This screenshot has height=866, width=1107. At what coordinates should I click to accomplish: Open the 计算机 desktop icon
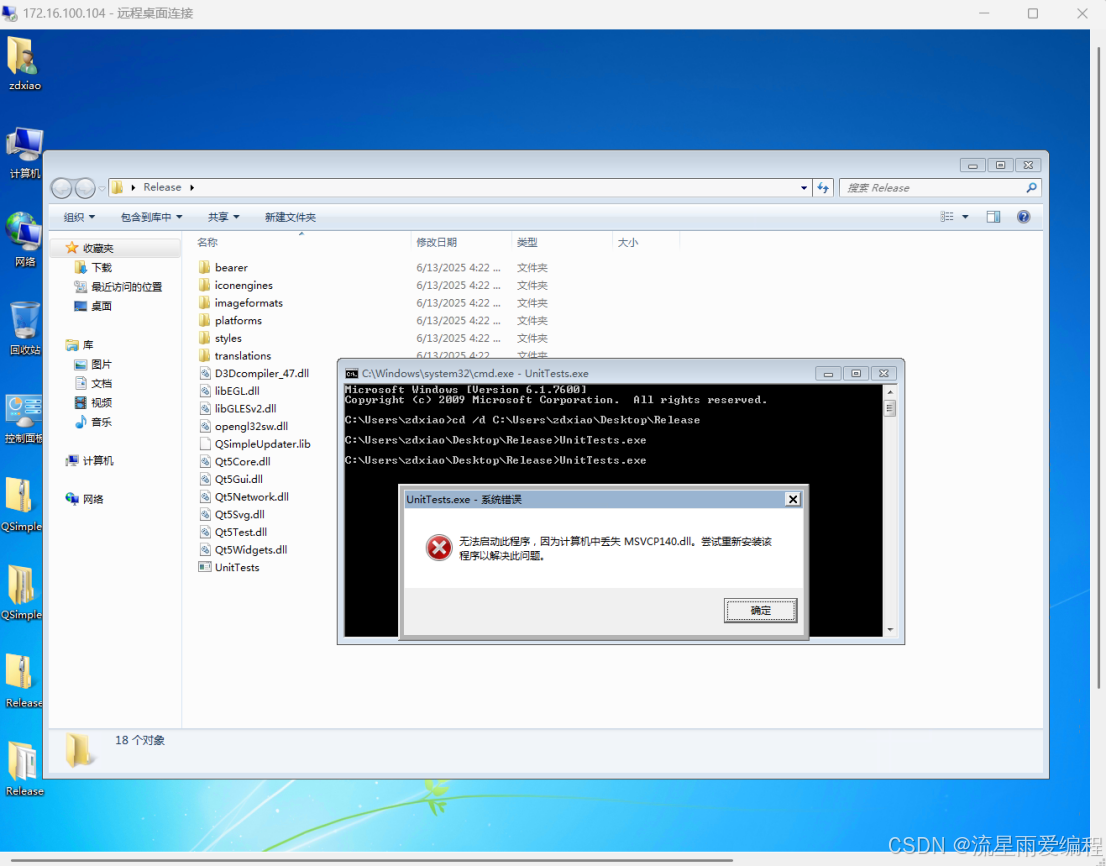(24, 152)
